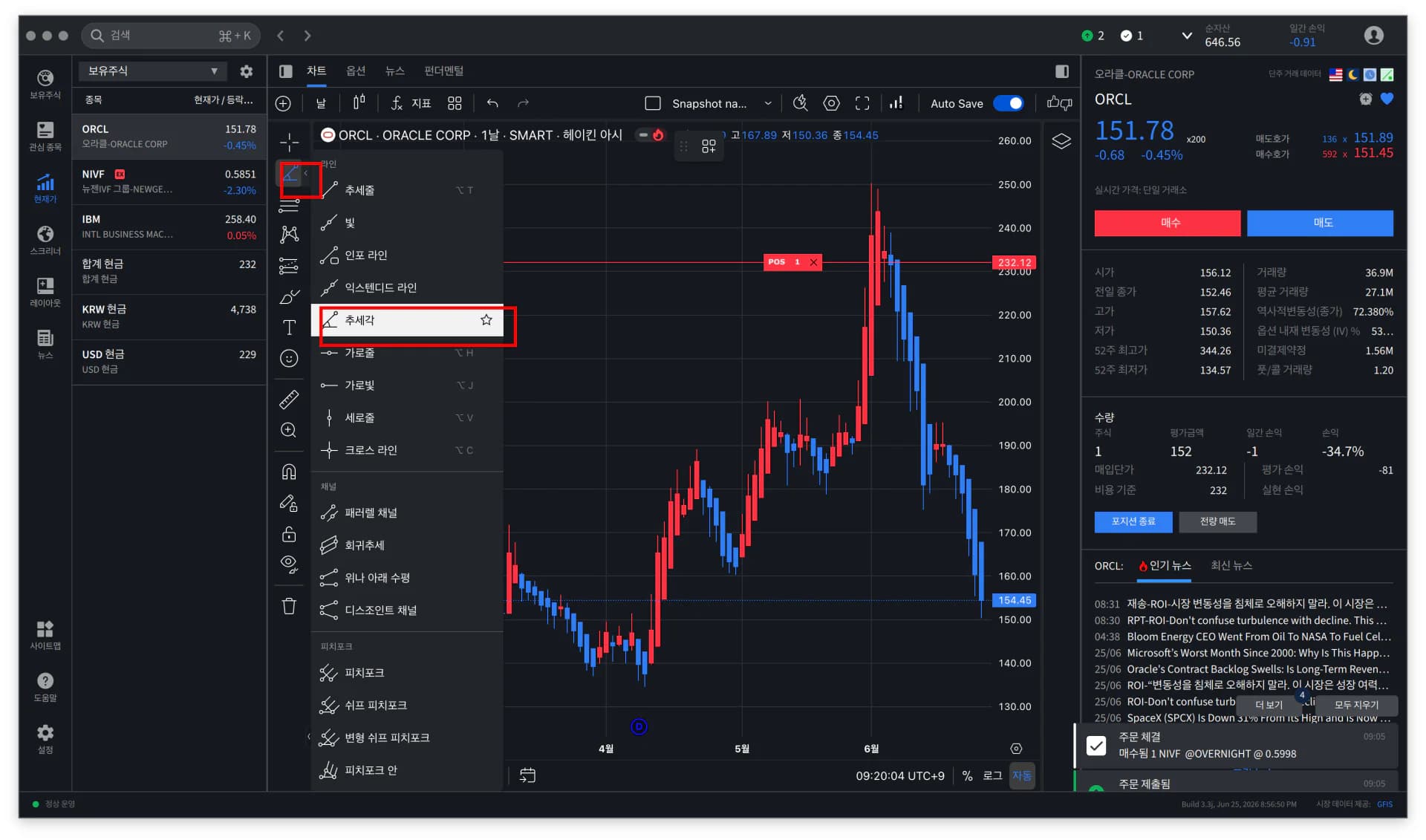The height and width of the screenshot is (840, 1426).
Task: Click the go-to-date calendar icon
Action: click(x=527, y=775)
